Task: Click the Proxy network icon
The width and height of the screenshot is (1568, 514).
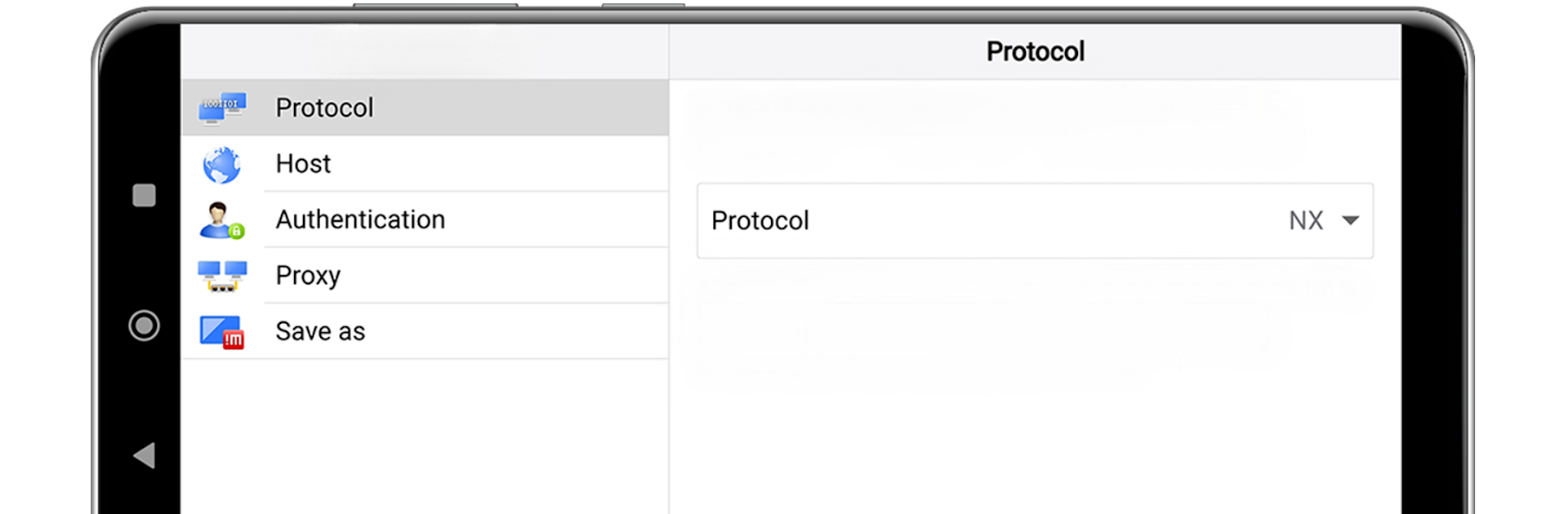Action: [222, 277]
